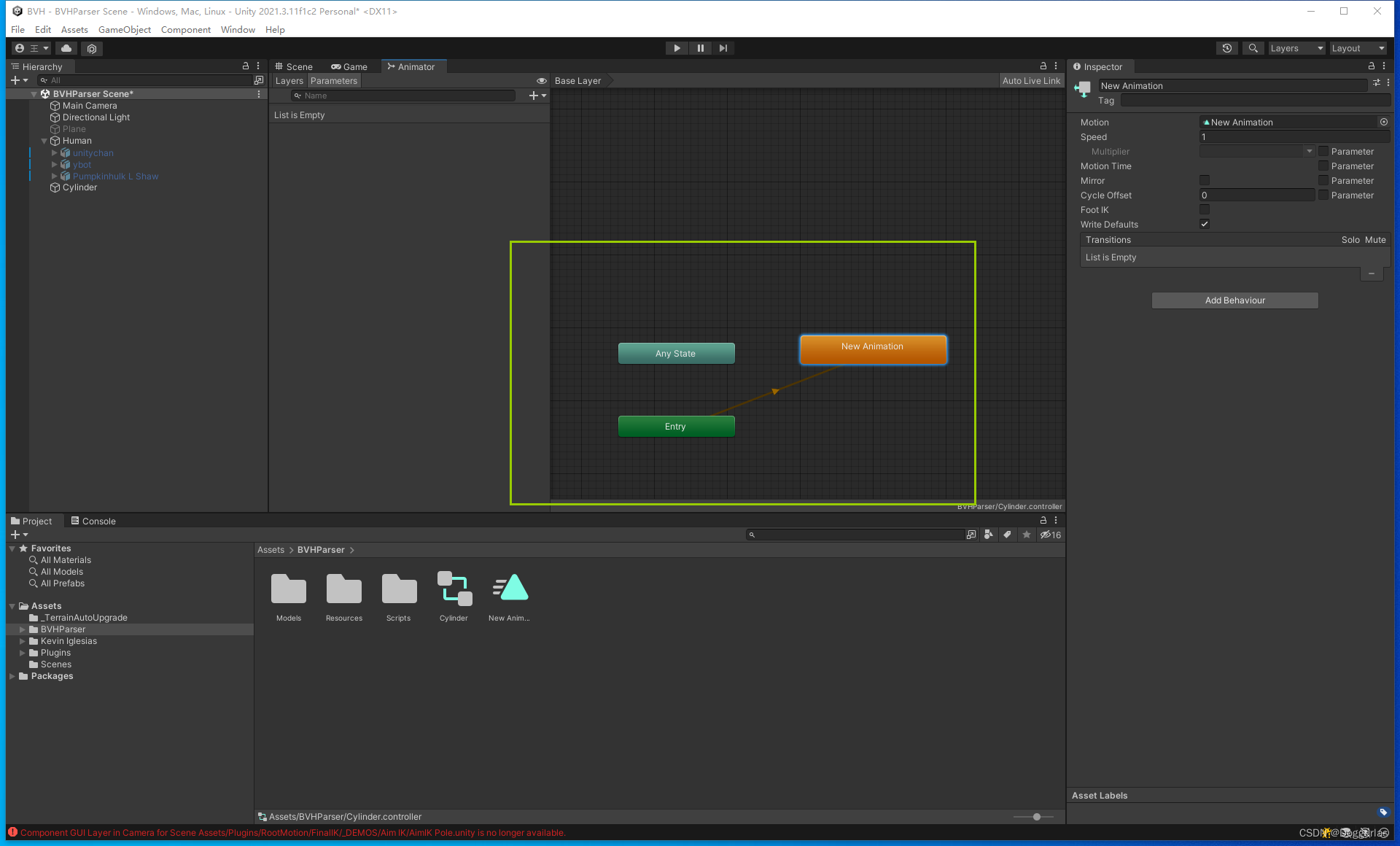Open the Layers dropdown in toolbar
This screenshot has width=1400, height=846.
(1296, 48)
